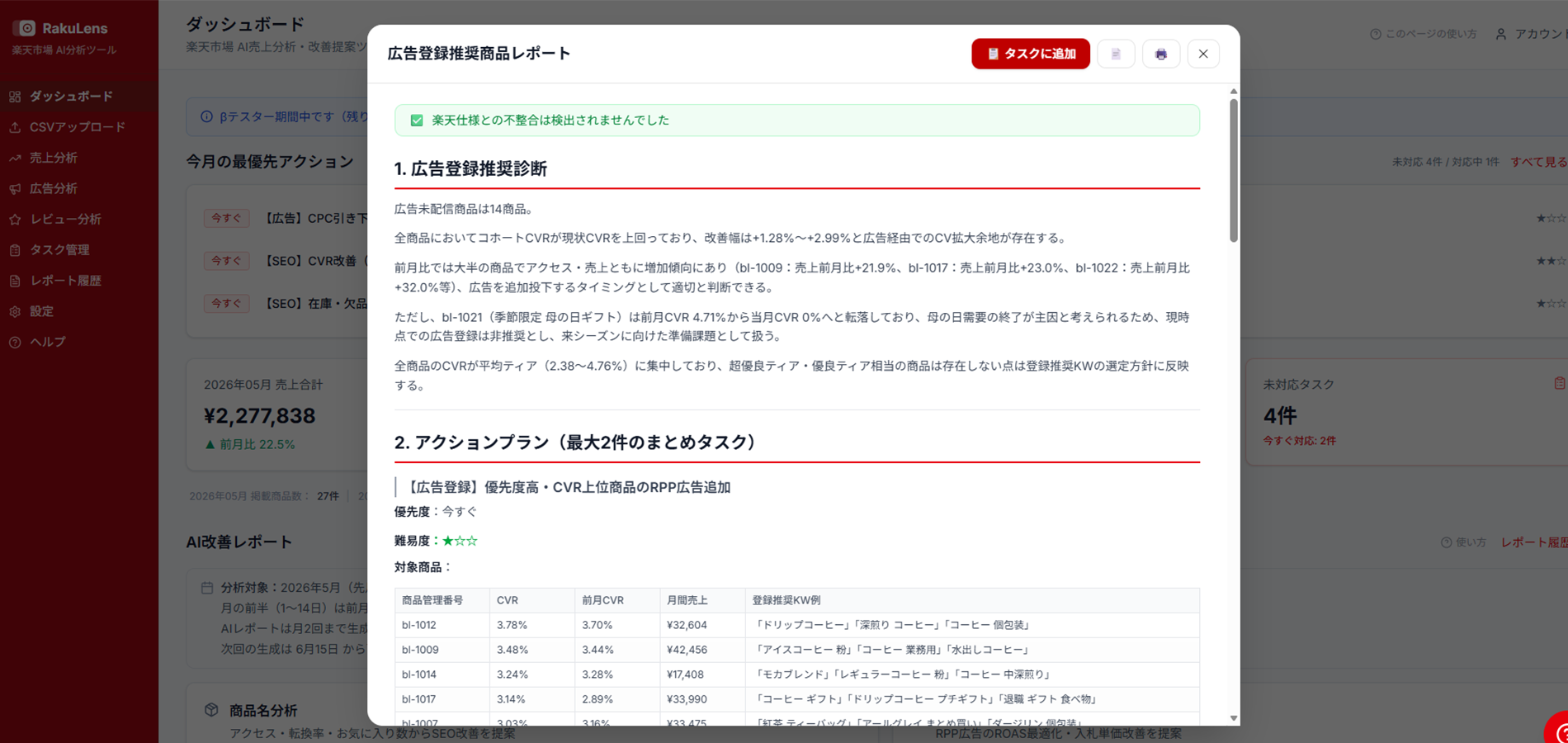Image resolution: width=1568 pixels, height=743 pixels.
Task: Click the ¥2,277,838 sales total
Action: [259, 415]
